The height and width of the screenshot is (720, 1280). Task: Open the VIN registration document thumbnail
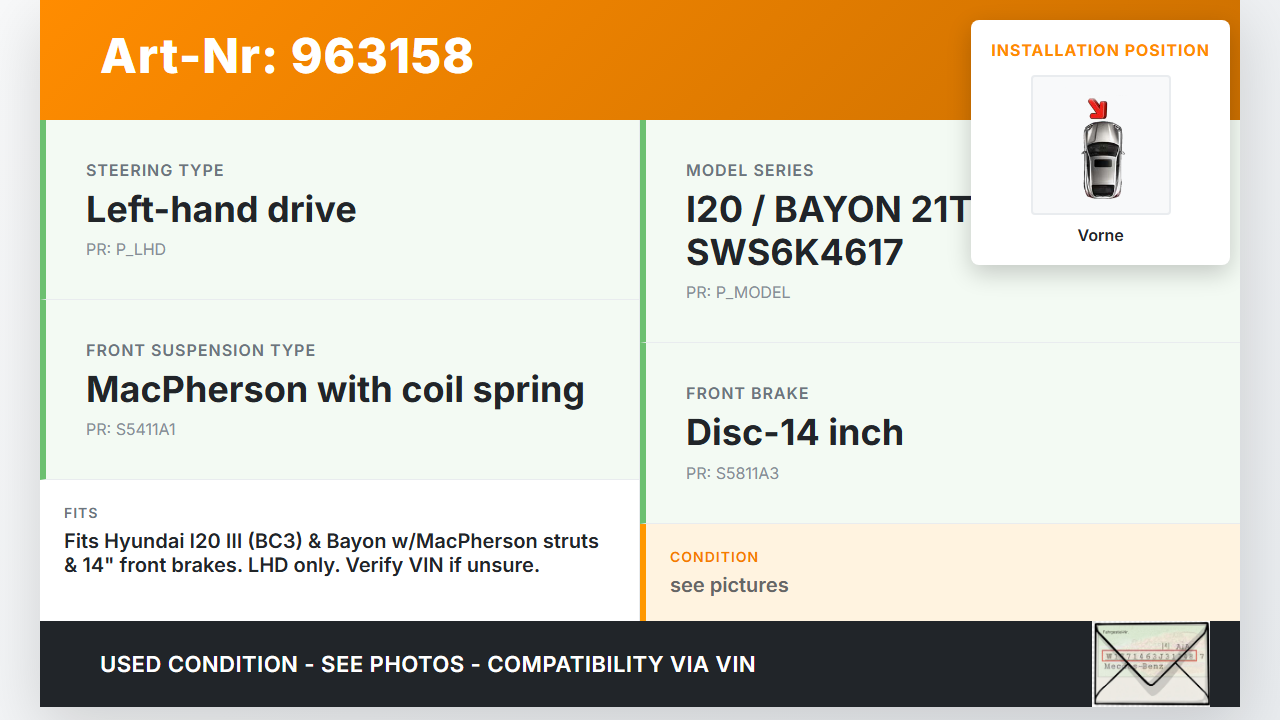click(x=1151, y=664)
